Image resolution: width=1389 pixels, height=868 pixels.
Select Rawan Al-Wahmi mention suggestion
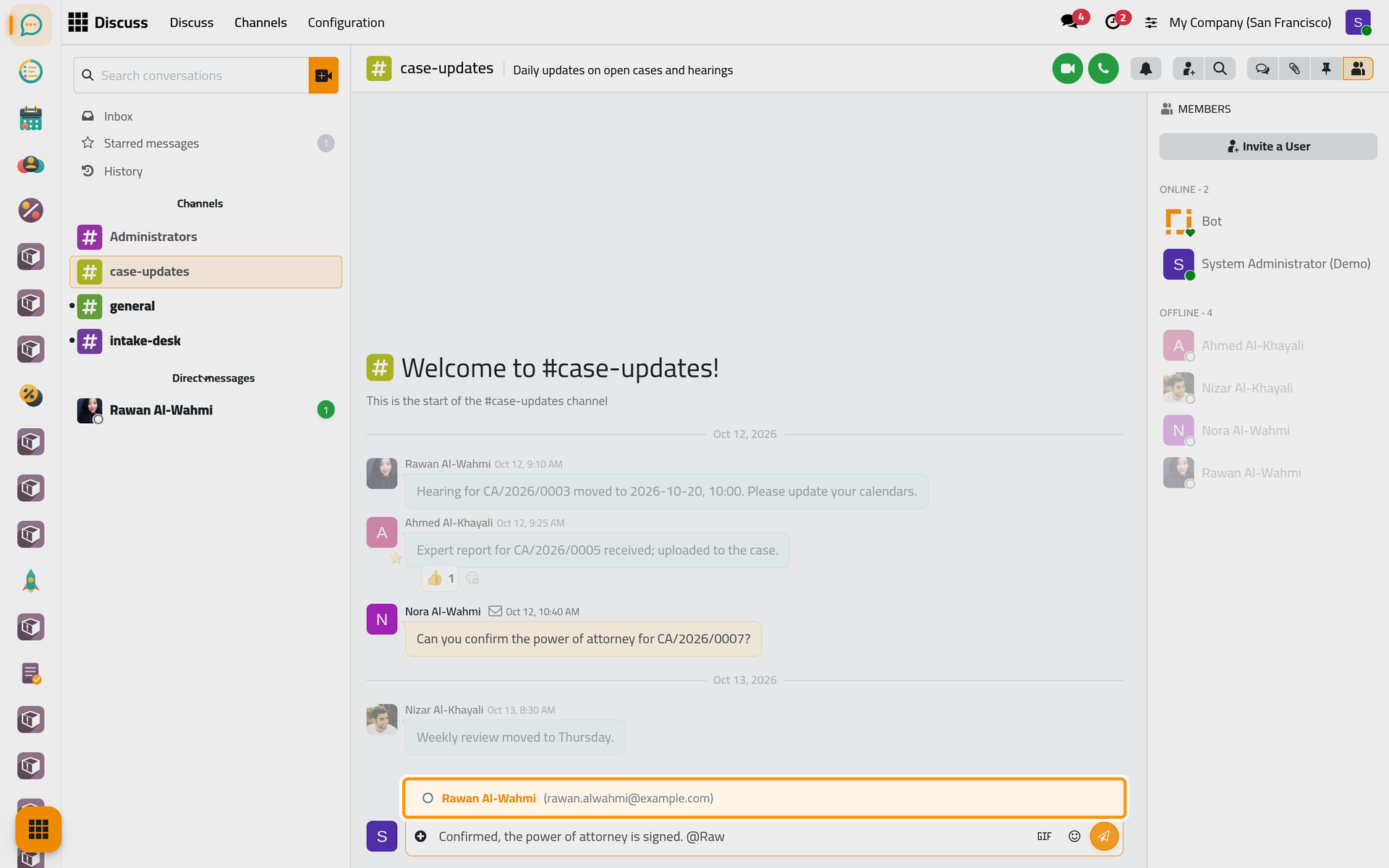tap(764, 798)
